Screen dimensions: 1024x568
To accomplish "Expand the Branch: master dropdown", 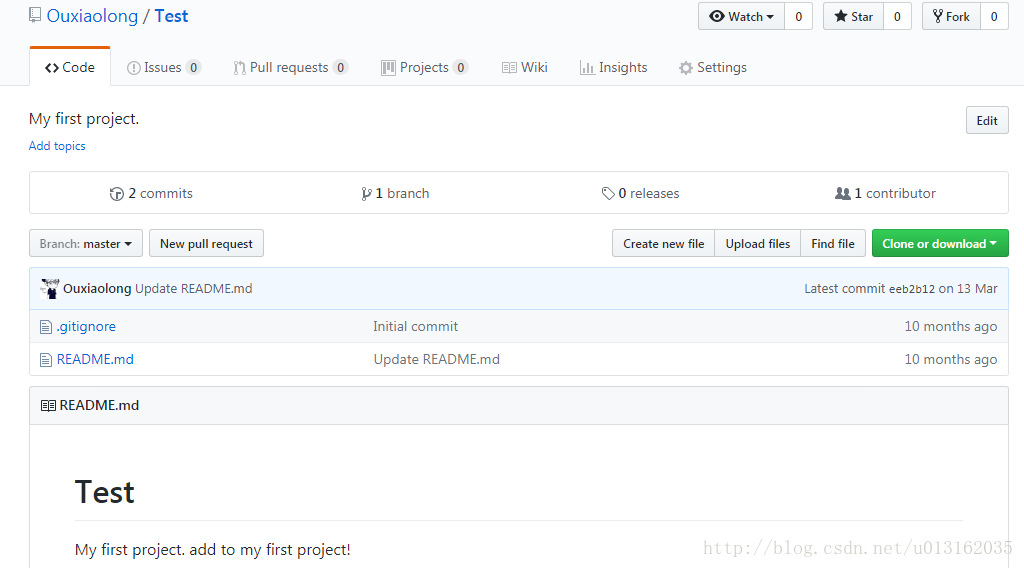I will pos(86,244).
